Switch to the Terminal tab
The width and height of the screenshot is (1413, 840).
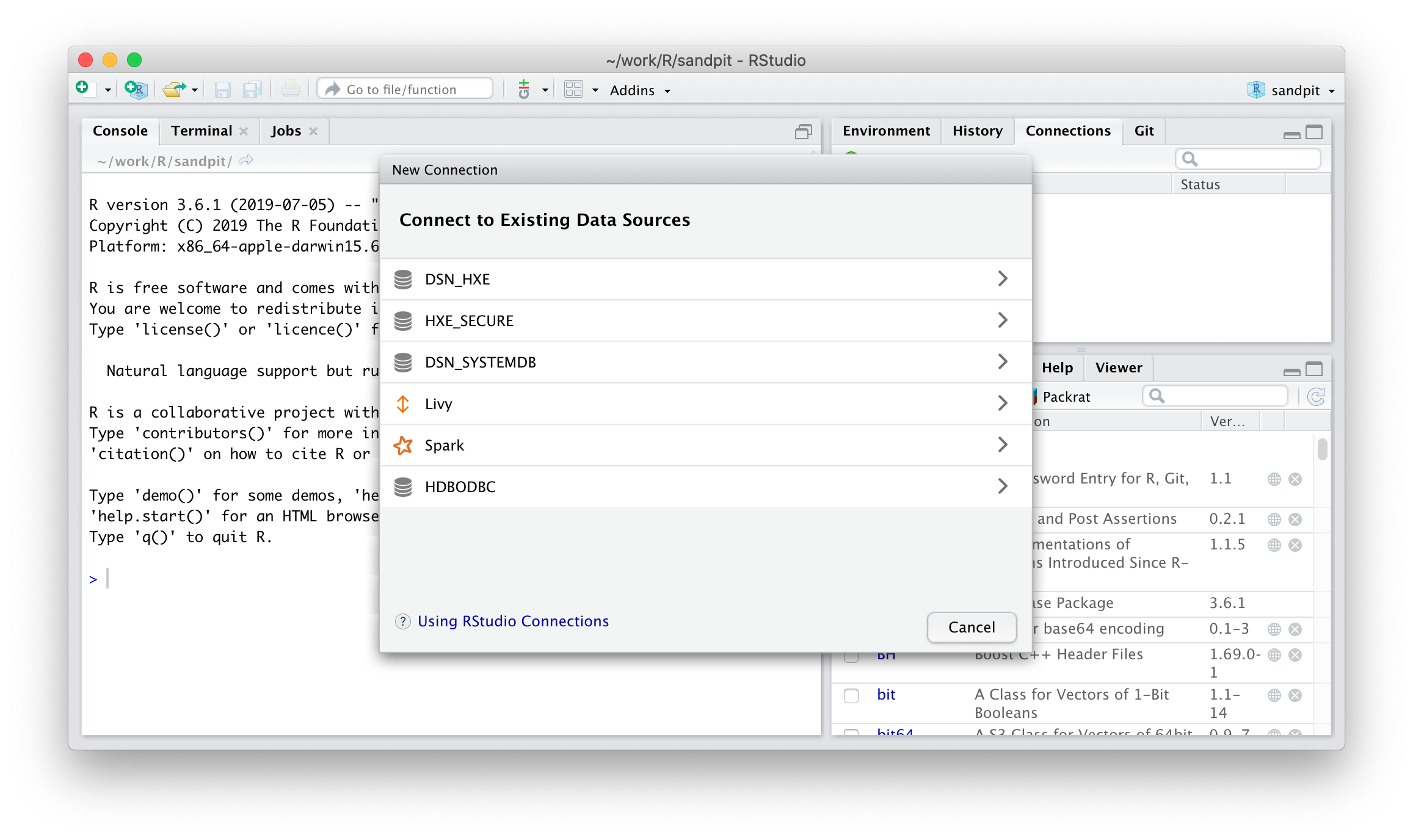[202, 131]
